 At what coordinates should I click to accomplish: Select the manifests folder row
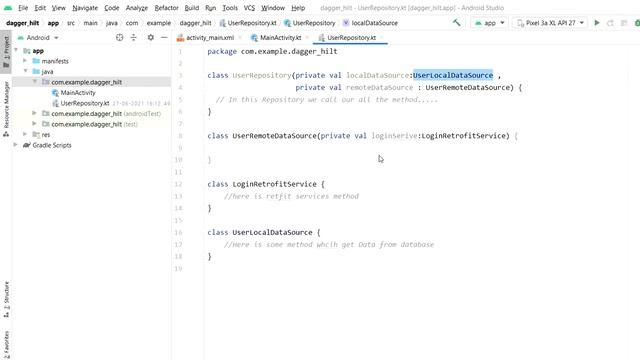[x=91, y=61]
